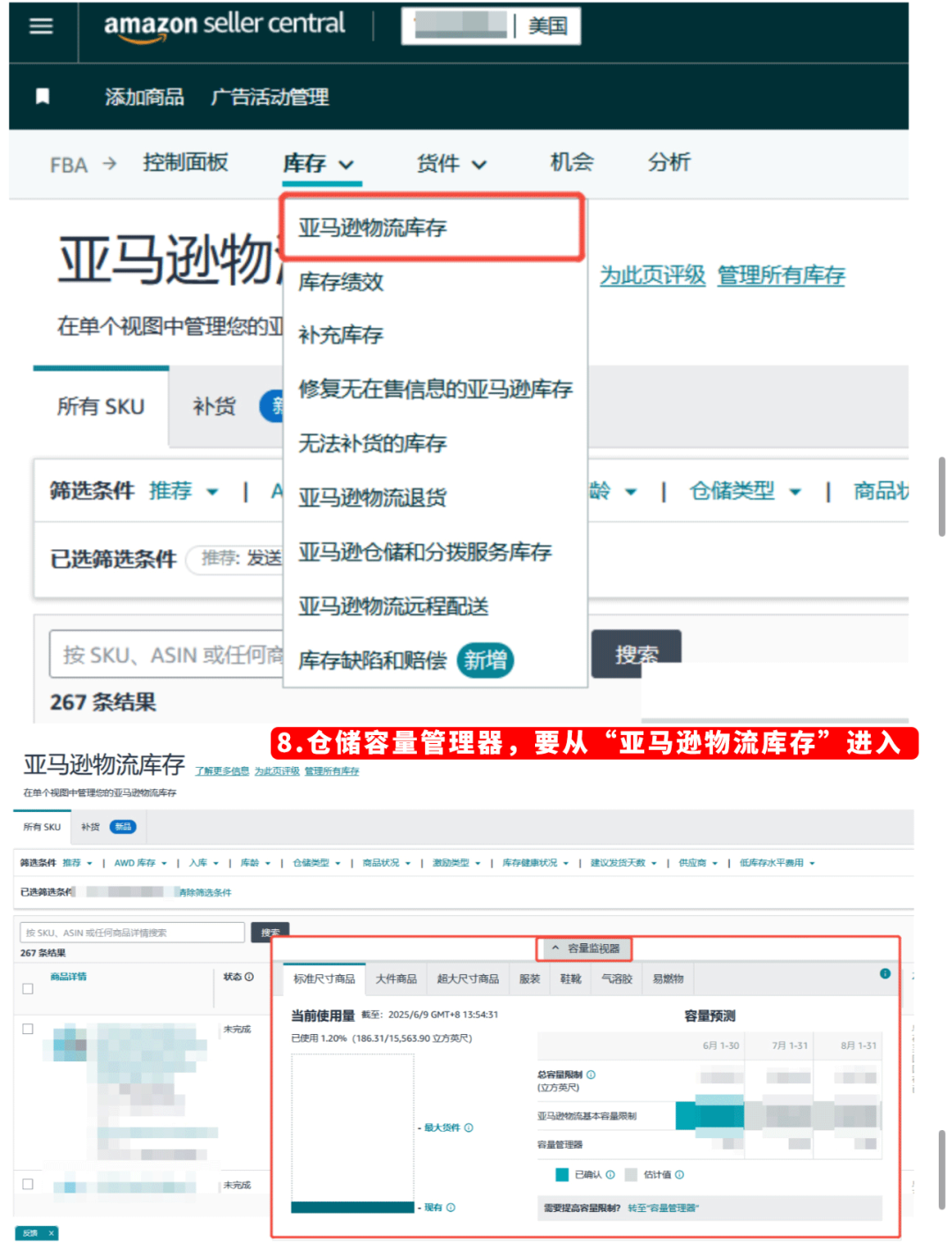Image resolution: width=952 pixels, height=1257 pixels.
Task: Click the info icon next to 已确认
Action: tap(610, 1174)
